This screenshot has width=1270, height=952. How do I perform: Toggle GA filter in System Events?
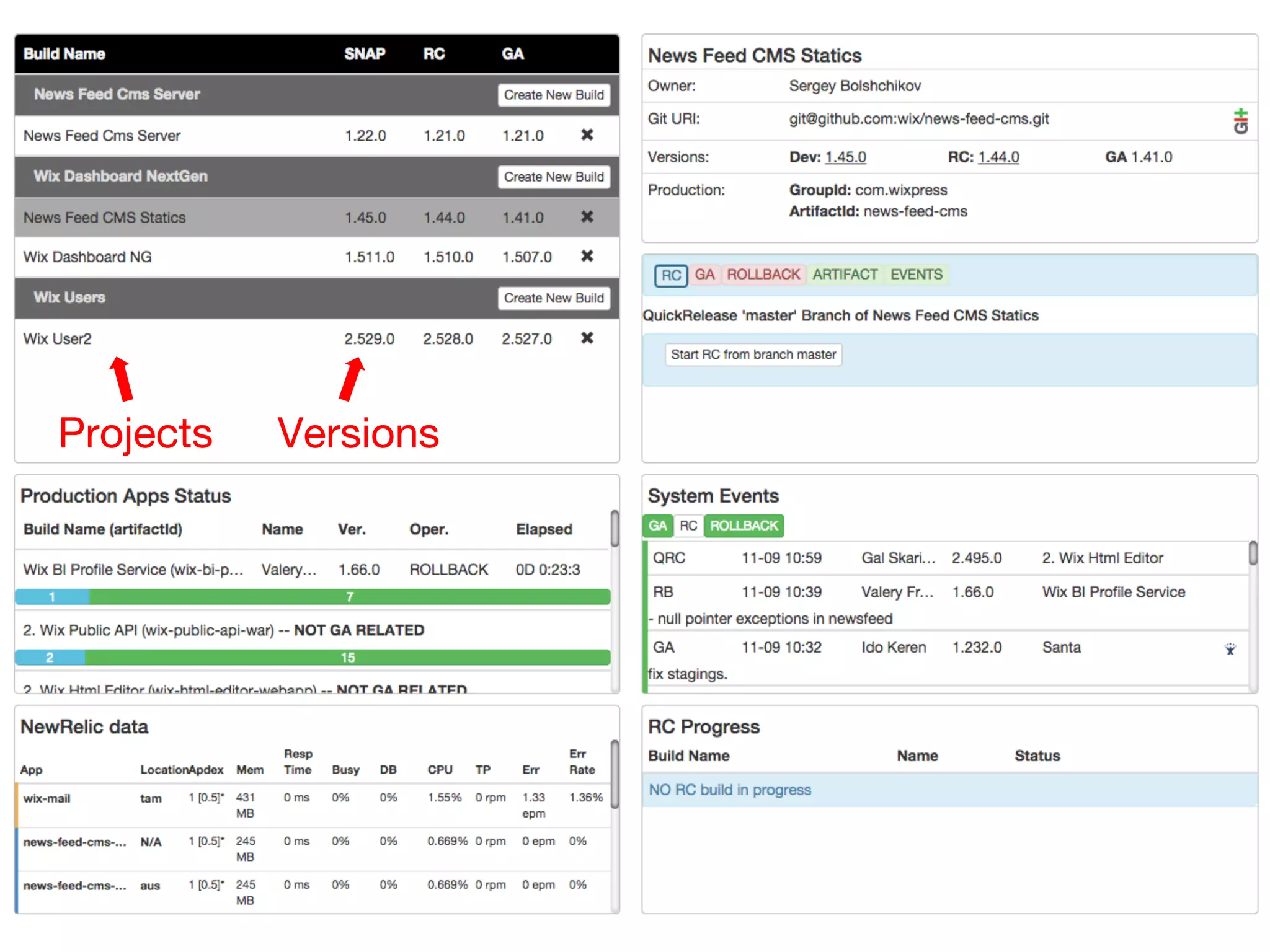point(657,526)
